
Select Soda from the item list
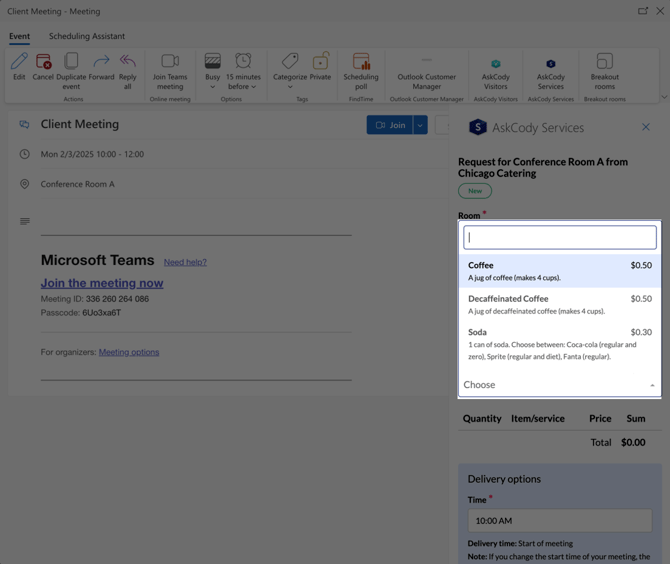(x=560, y=344)
